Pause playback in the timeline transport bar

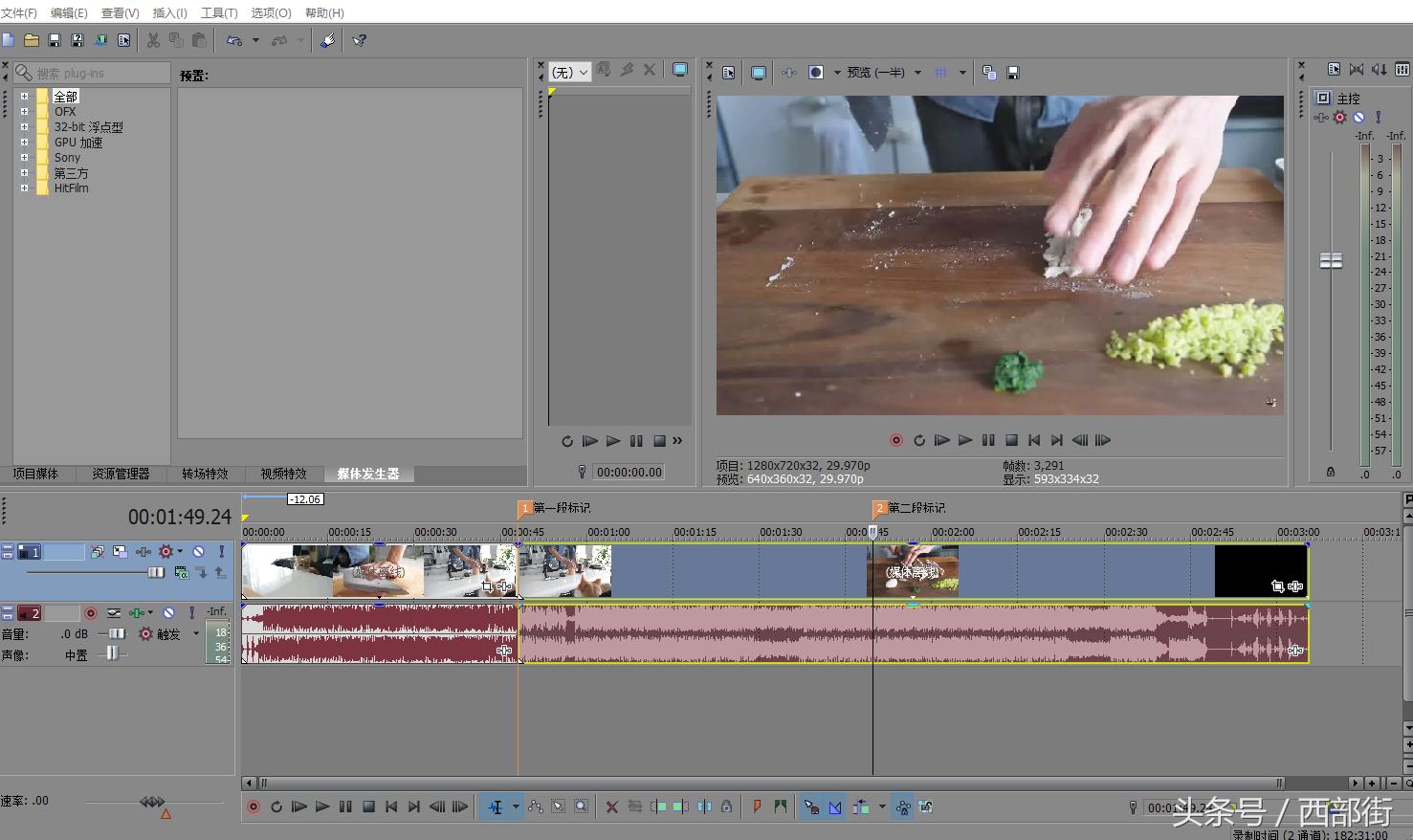(x=345, y=807)
